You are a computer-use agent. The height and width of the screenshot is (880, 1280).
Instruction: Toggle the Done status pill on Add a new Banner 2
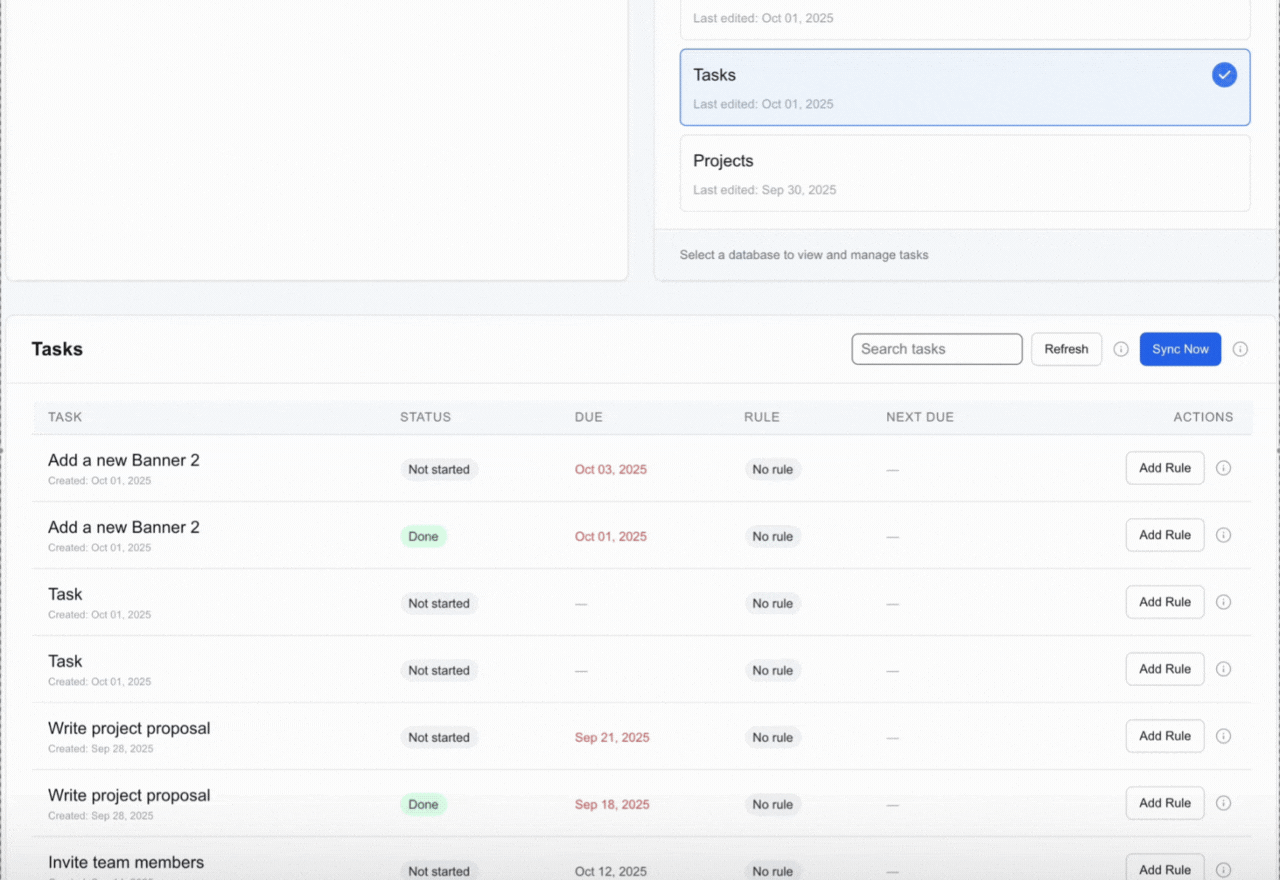[x=423, y=536]
